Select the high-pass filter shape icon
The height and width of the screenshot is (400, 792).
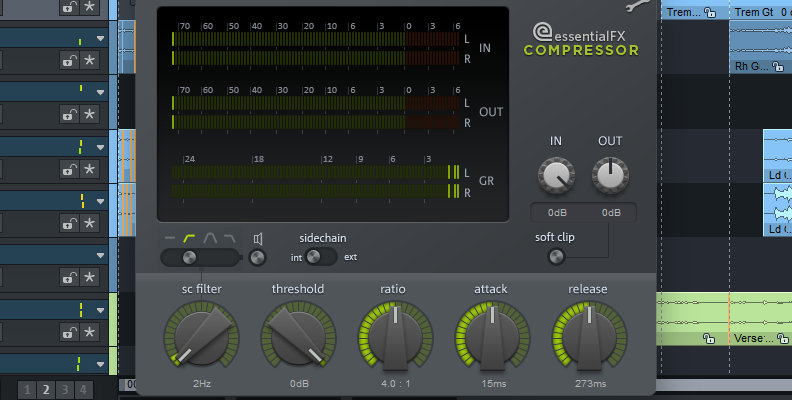[x=189, y=238]
